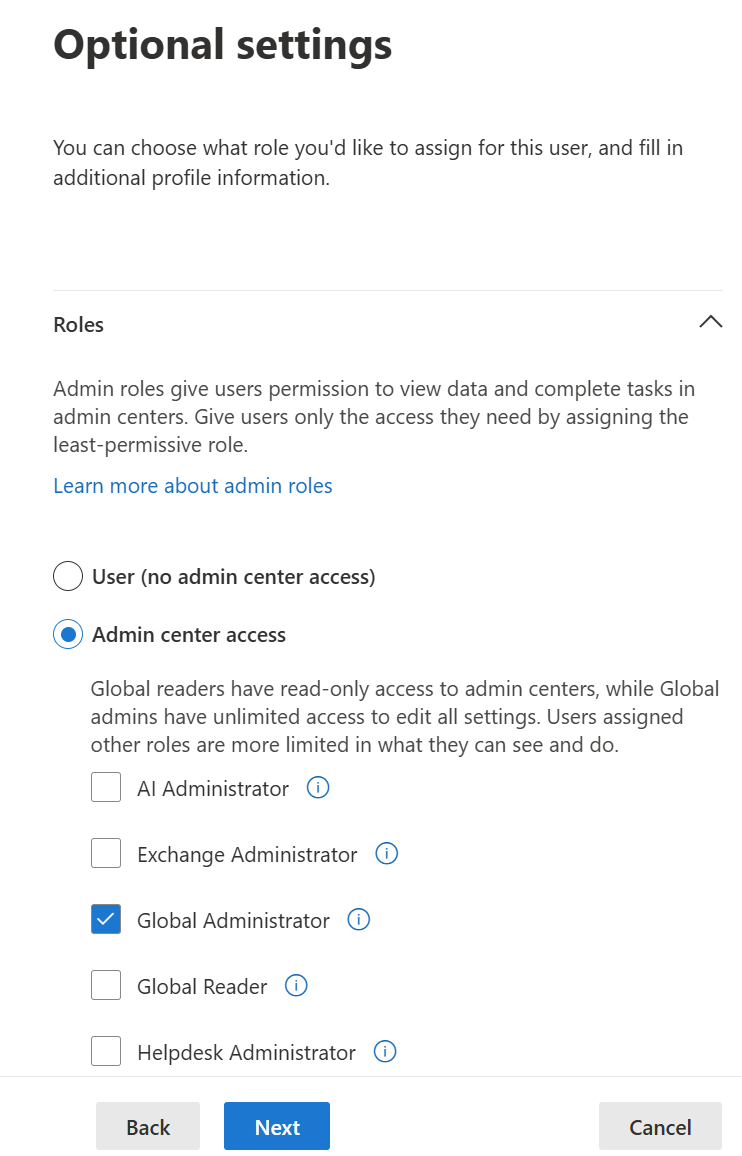Click the Global readers description text
This screenshot has width=742, height=1156.
coord(404,717)
